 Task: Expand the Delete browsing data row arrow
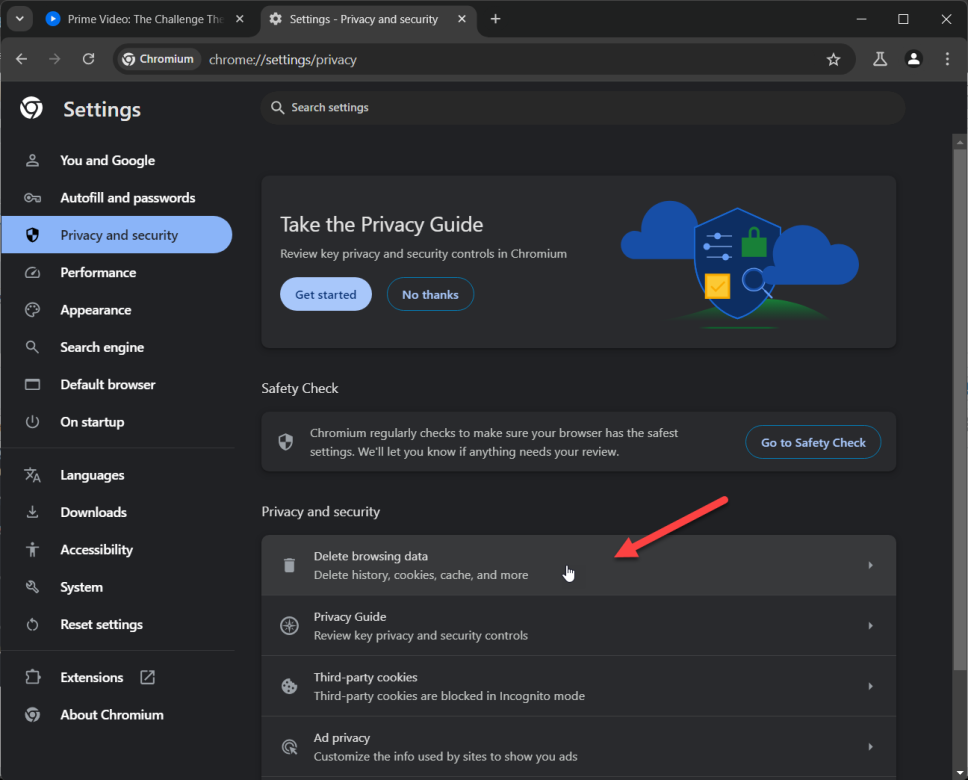coord(870,565)
